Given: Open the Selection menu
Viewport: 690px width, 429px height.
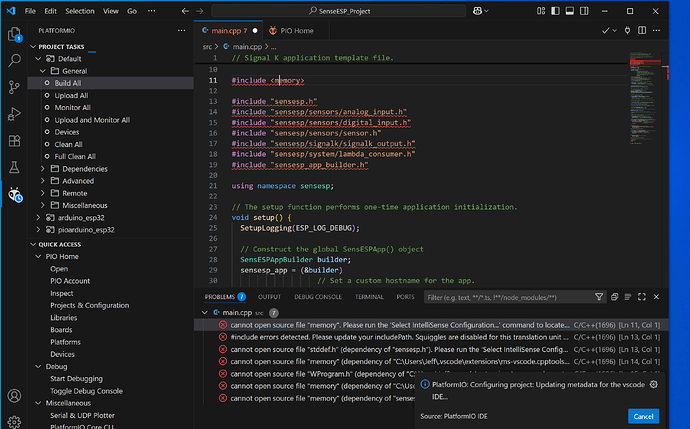Looking at the screenshot, I should (80, 11).
